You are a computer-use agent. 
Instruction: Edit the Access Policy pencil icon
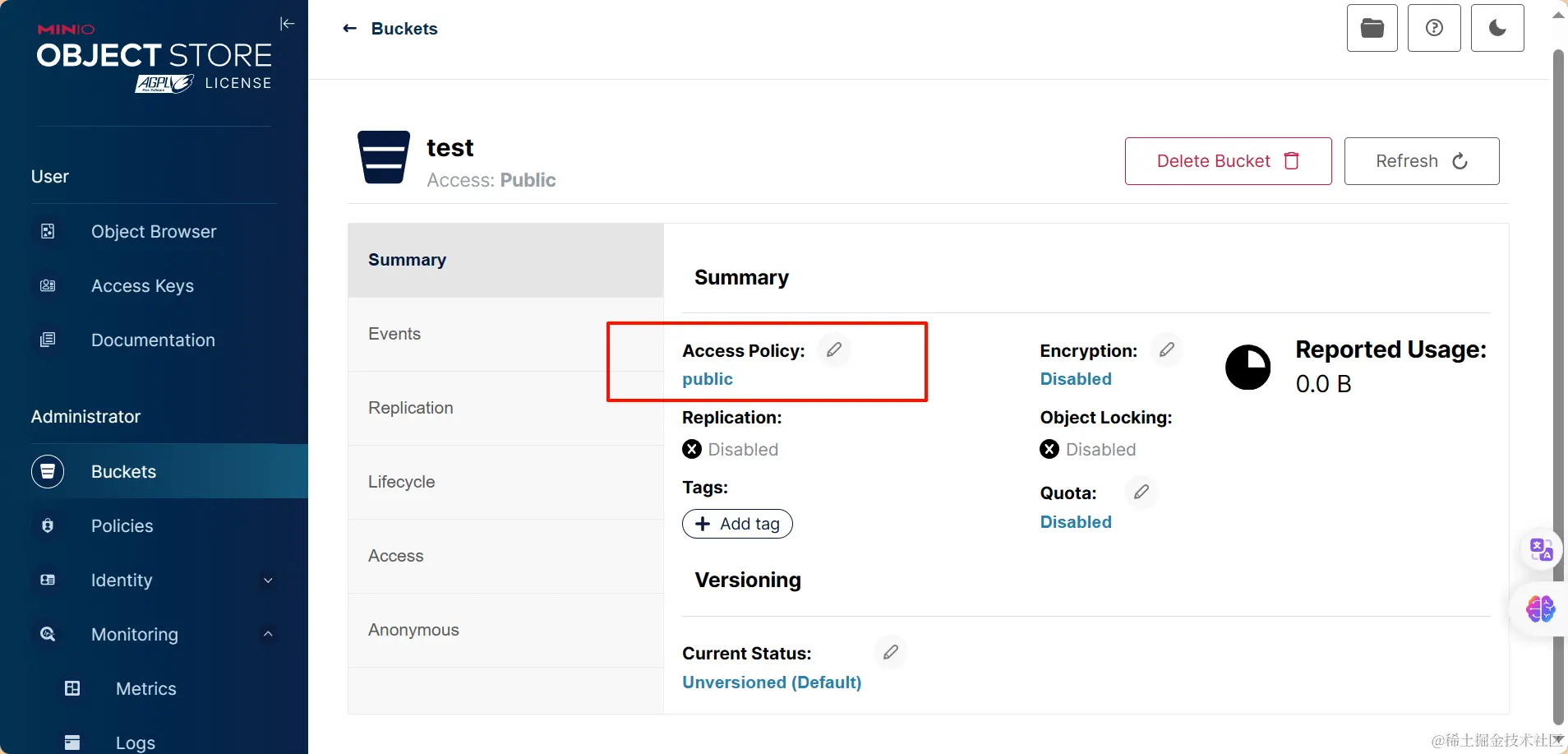coord(834,350)
